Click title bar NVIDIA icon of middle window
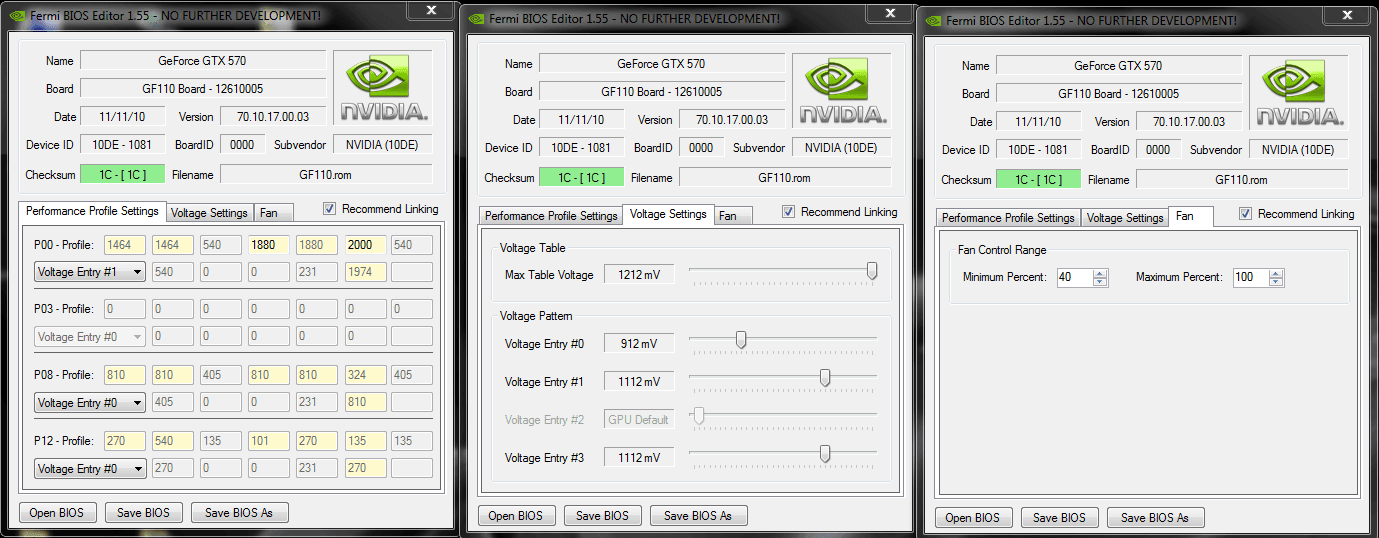Image resolution: width=1379 pixels, height=538 pixels. (476, 18)
